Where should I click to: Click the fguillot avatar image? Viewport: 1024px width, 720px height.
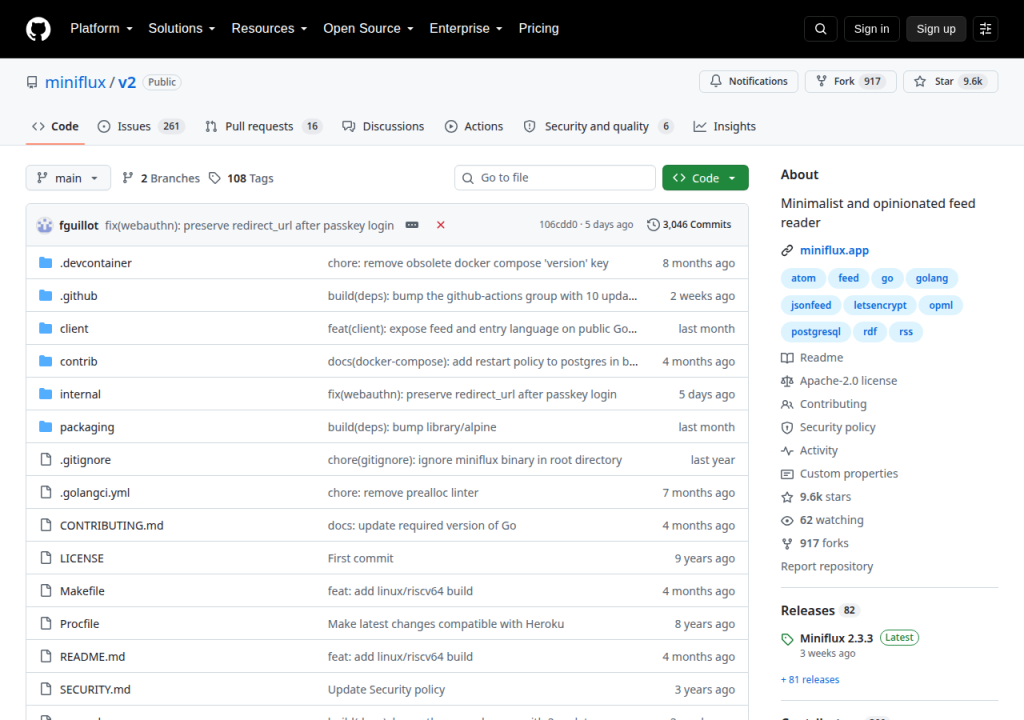(44, 225)
